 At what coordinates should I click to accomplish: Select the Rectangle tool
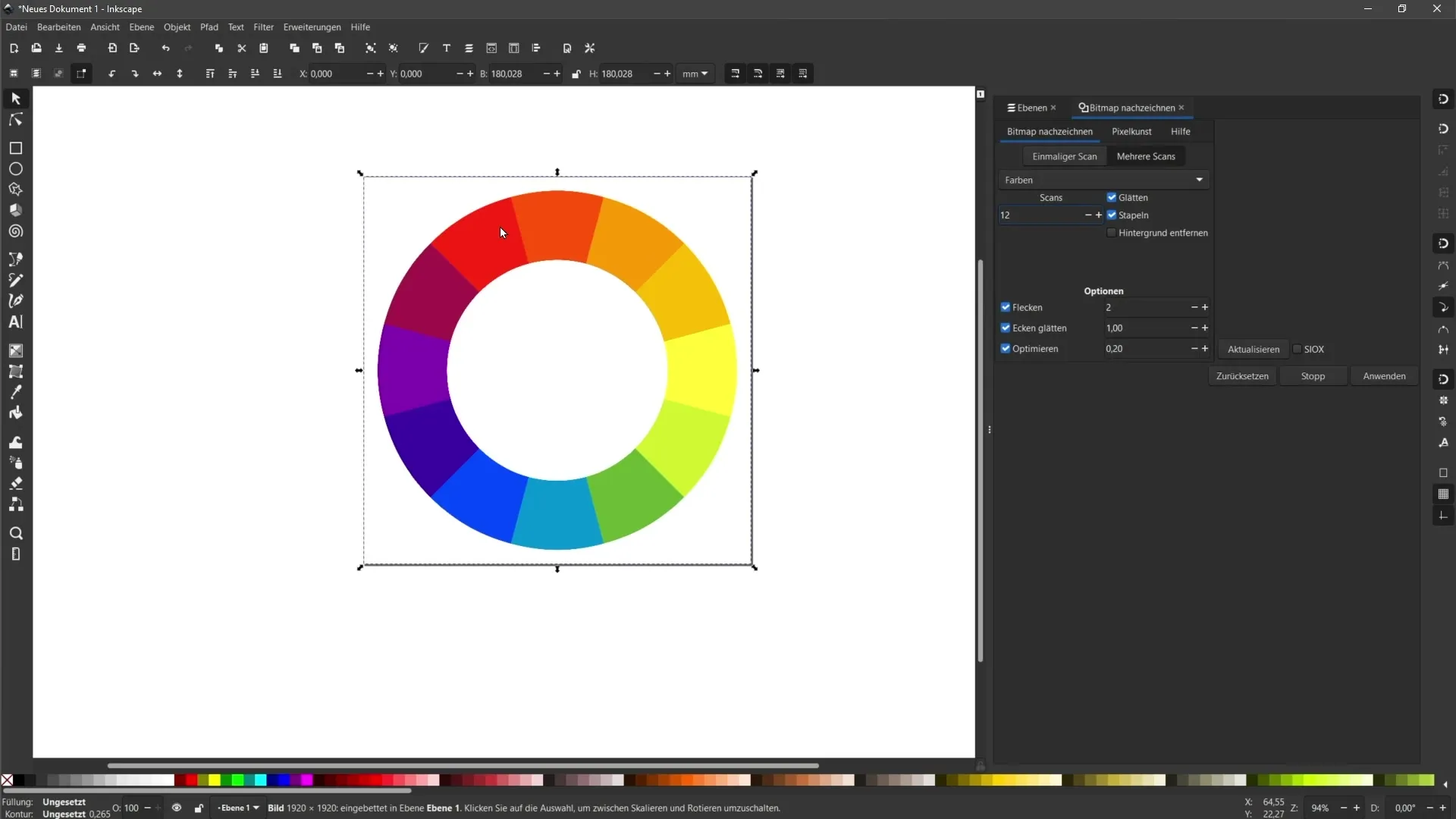(x=15, y=148)
